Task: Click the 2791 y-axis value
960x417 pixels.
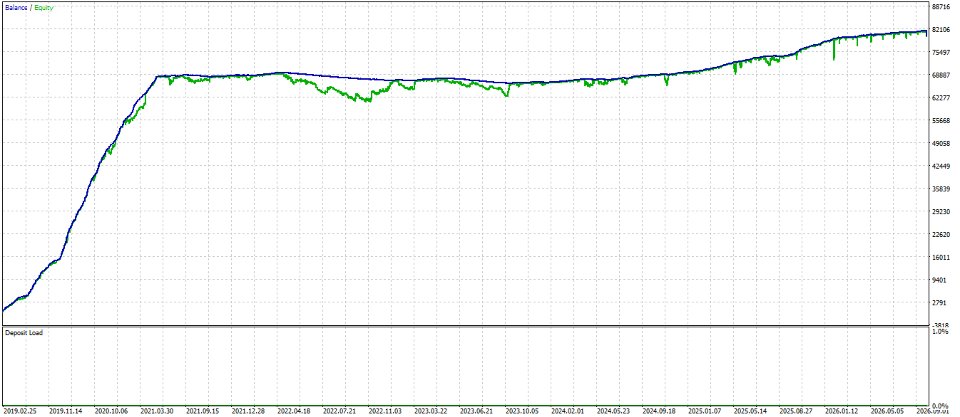Action: tap(938, 302)
